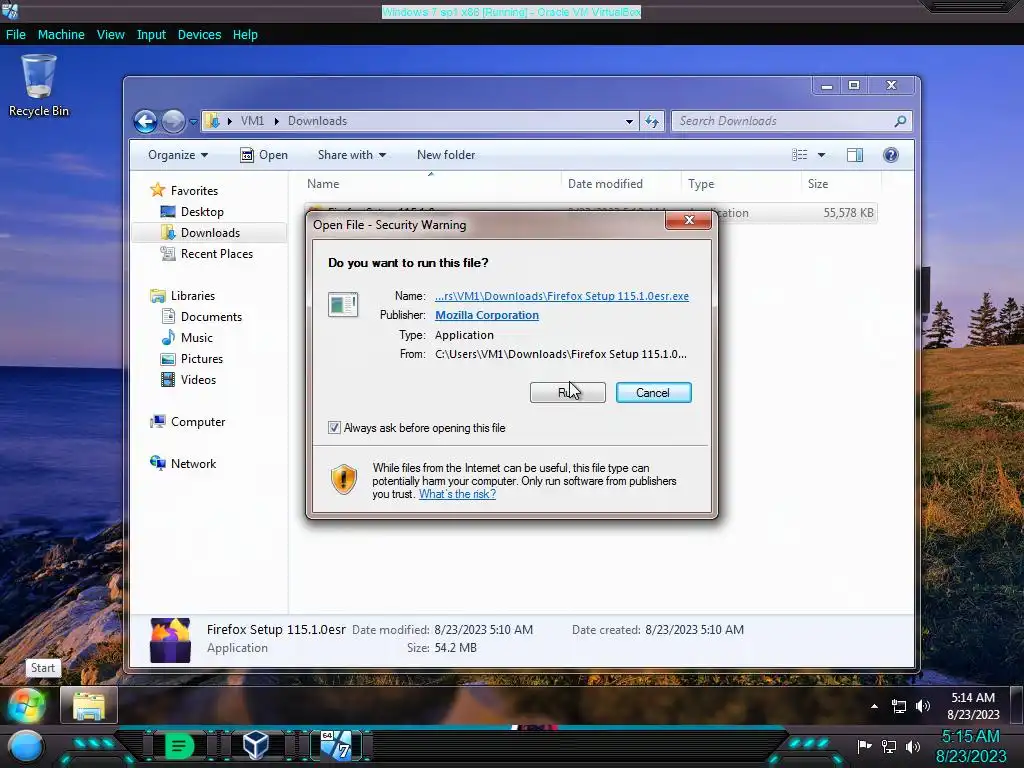Screen dimensions: 1024x768
Task: Click Run in the security warning
Action: tap(568, 392)
